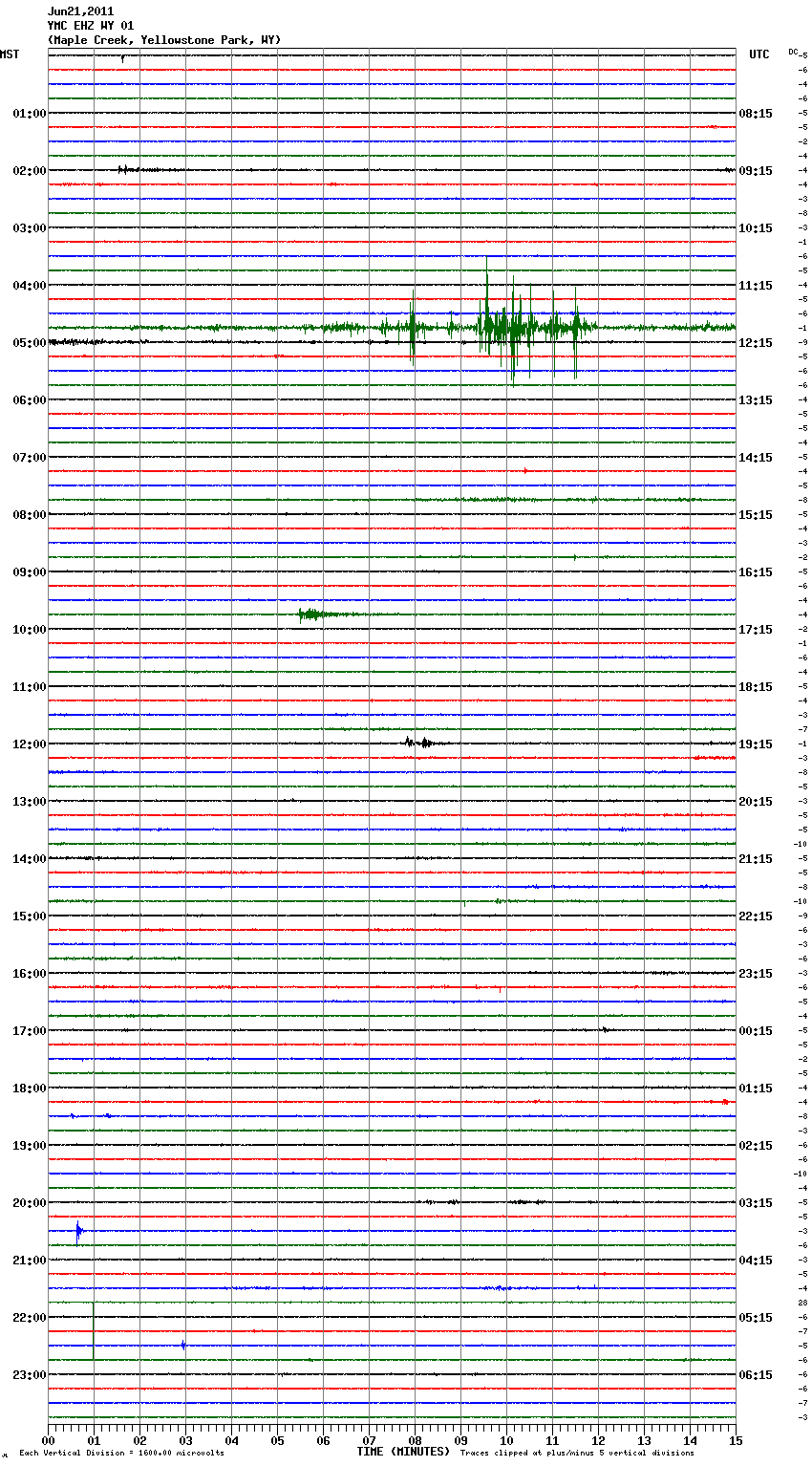This screenshot has height=1466, width=812.
Task: Click the 08:15 UTC time label
Action: point(756,114)
